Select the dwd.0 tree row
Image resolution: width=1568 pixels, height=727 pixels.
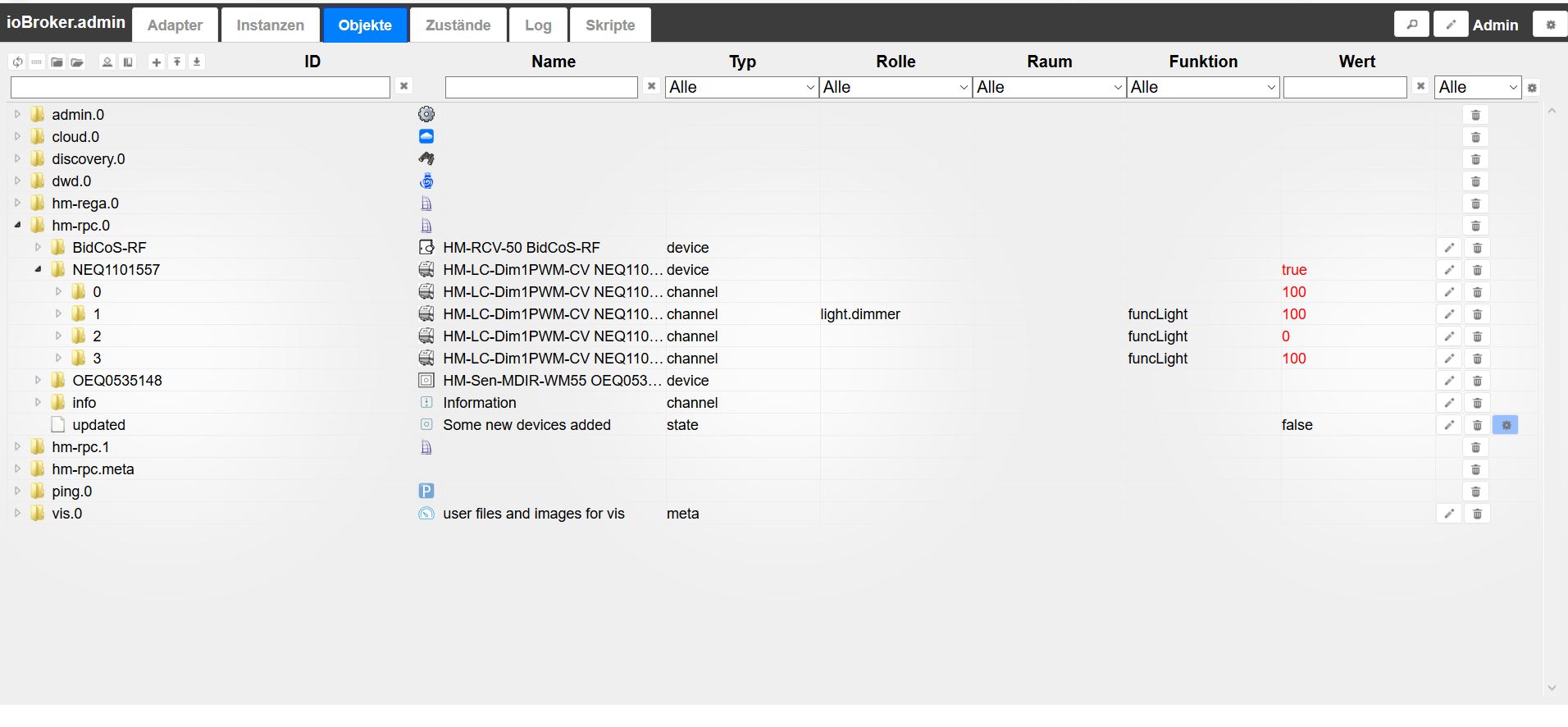click(773, 181)
